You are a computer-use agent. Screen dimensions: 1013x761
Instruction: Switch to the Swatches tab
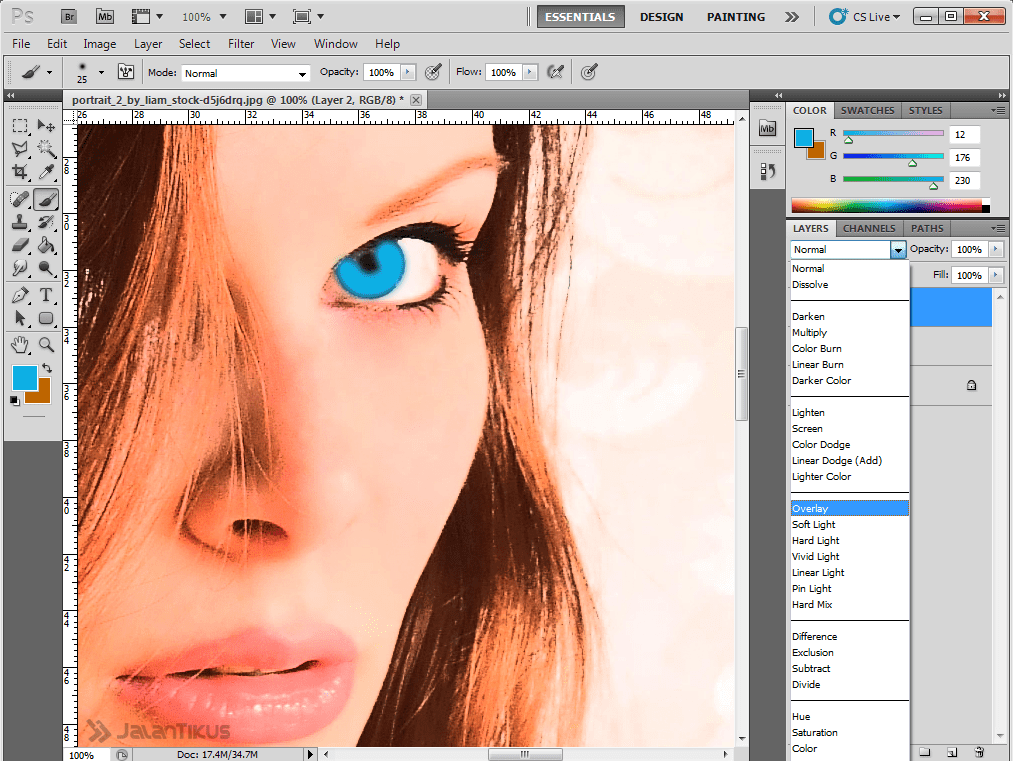pos(867,110)
